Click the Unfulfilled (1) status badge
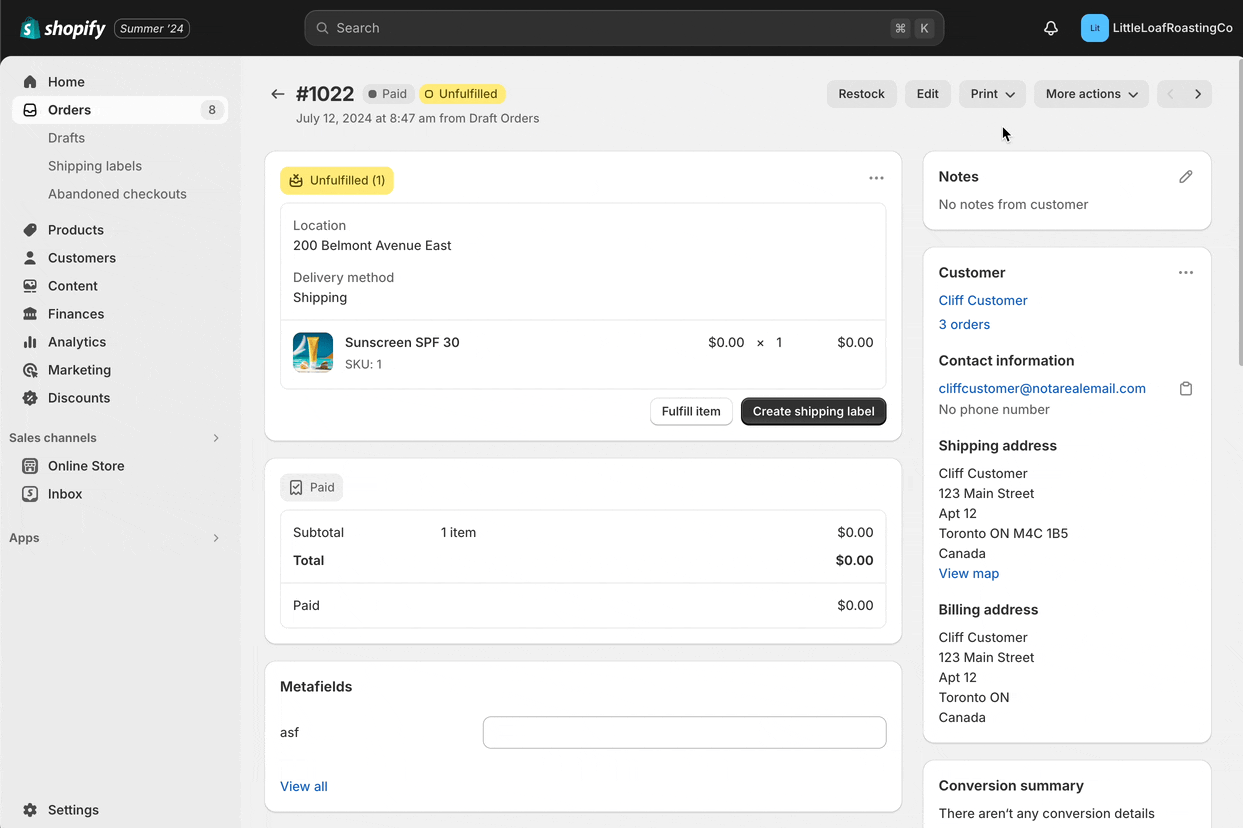Image resolution: width=1243 pixels, height=828 pixels. coord(337,181)
